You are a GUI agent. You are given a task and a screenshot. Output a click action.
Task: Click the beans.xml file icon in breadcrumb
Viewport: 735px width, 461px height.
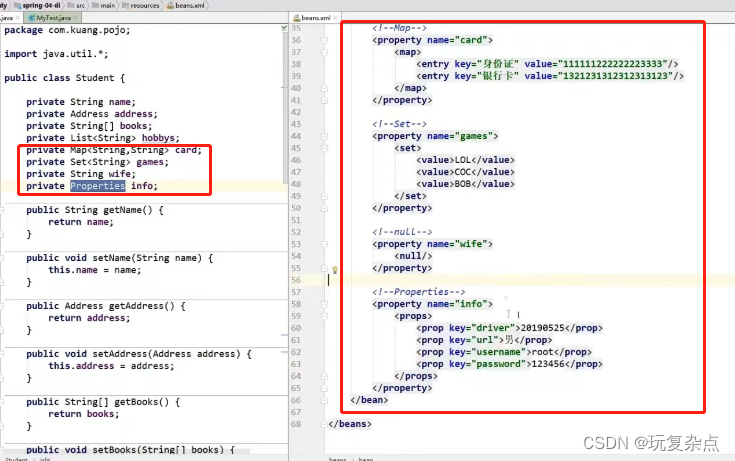[x=170, y=6]
